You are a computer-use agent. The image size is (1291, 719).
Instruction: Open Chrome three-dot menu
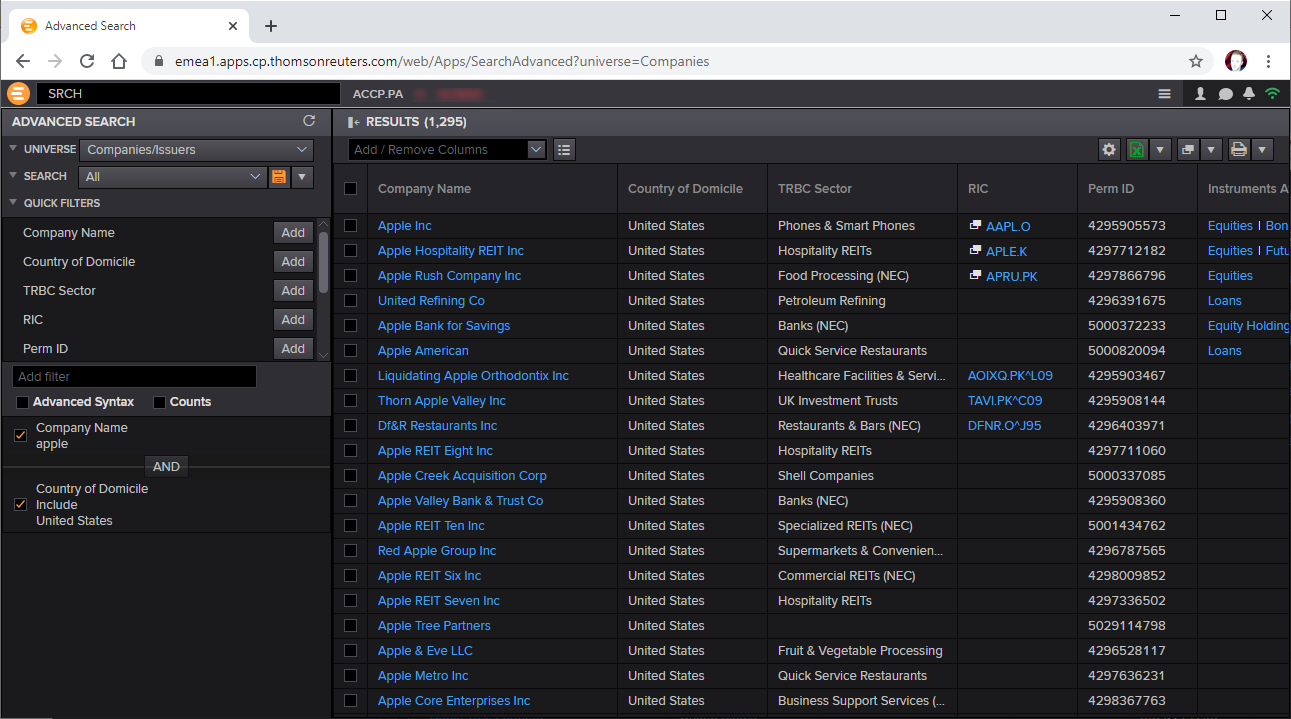[1269, 61]
